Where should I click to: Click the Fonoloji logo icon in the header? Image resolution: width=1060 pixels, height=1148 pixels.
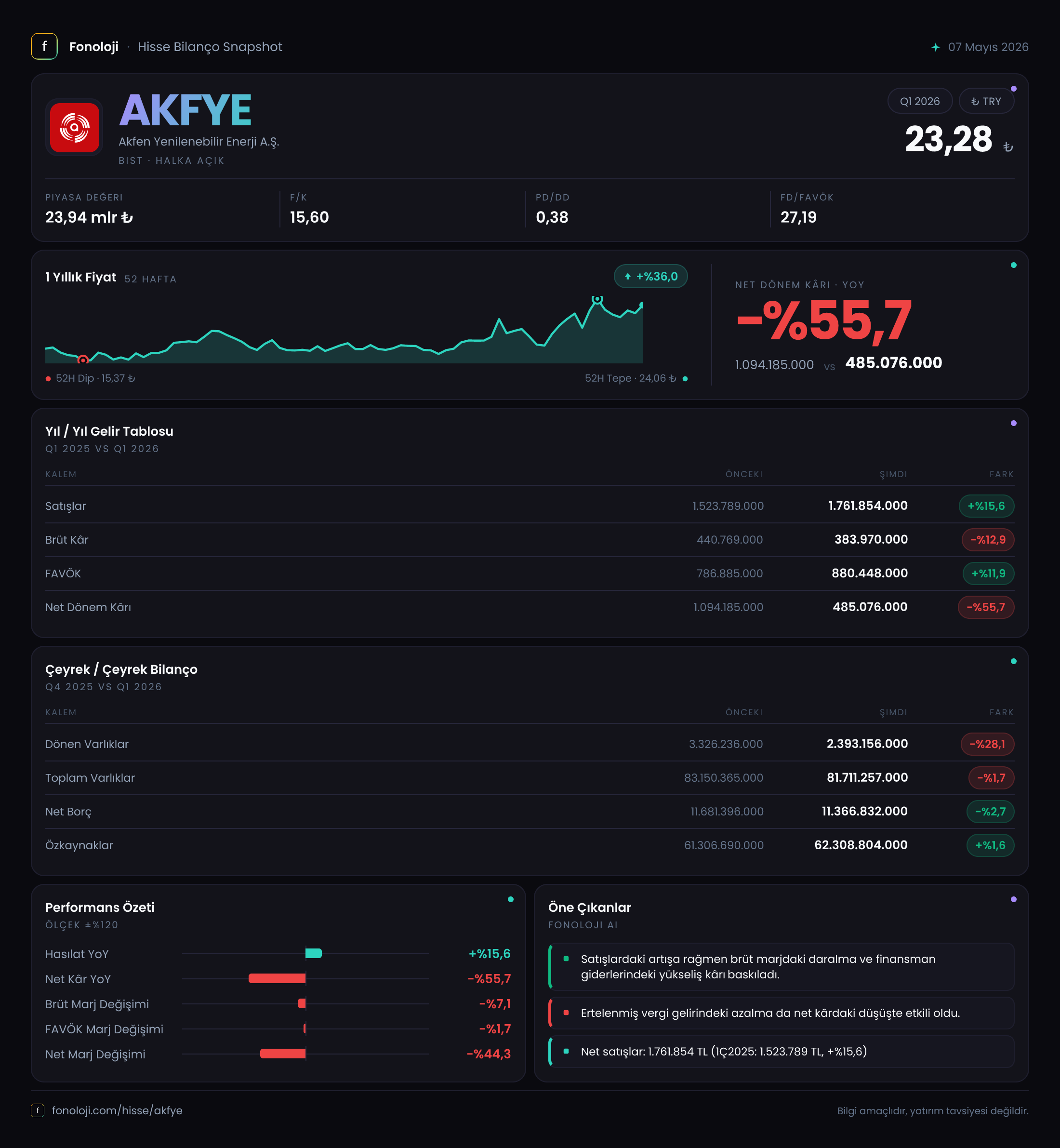[x=44, y=46]
